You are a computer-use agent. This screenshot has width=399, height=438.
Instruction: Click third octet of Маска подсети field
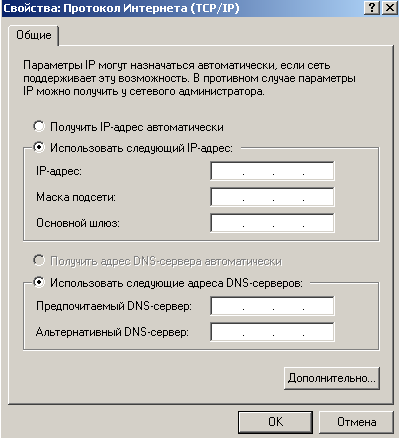coord(288,197)
